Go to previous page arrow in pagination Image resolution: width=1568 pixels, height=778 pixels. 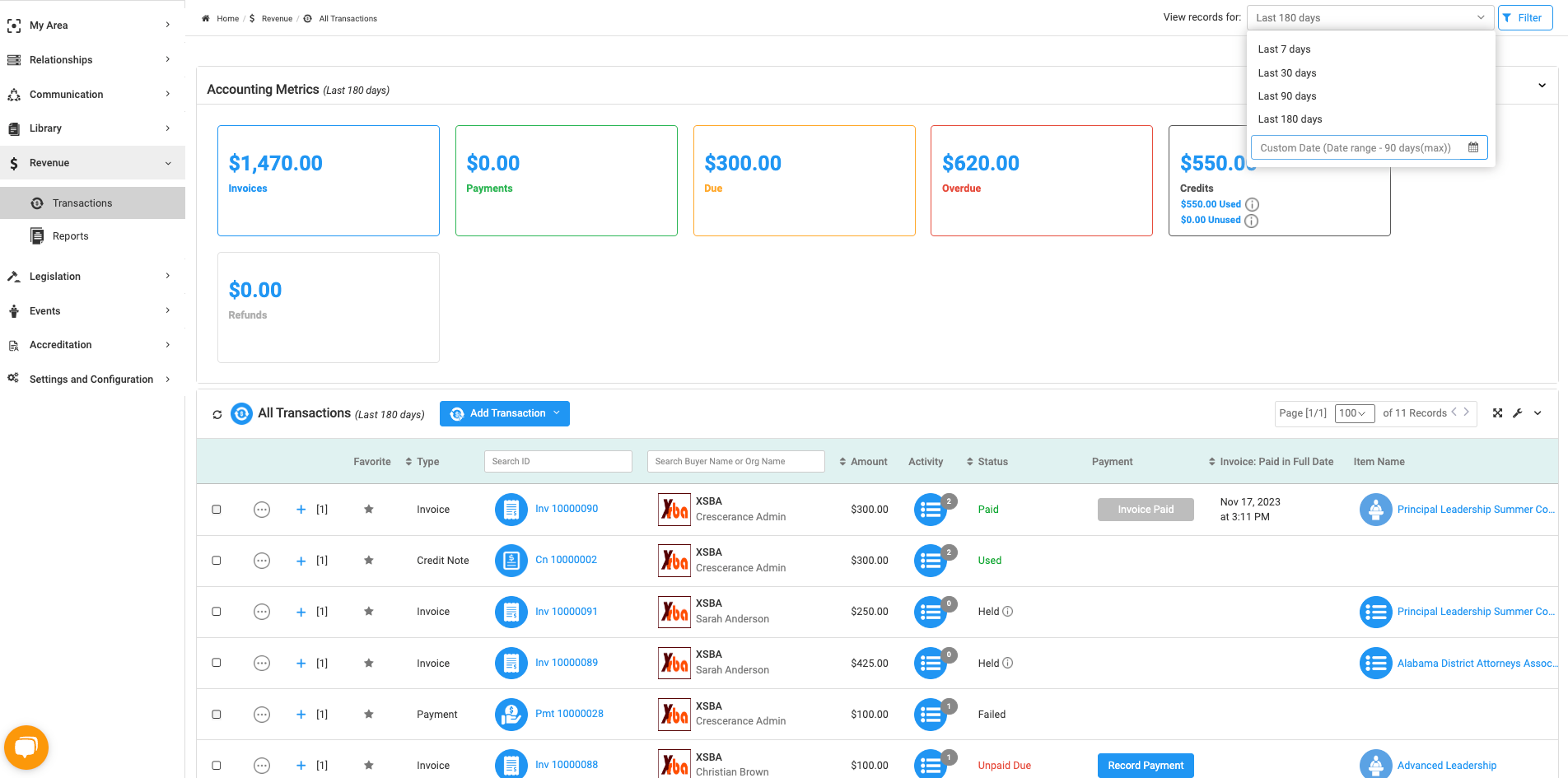click(x=1454, y=412)
